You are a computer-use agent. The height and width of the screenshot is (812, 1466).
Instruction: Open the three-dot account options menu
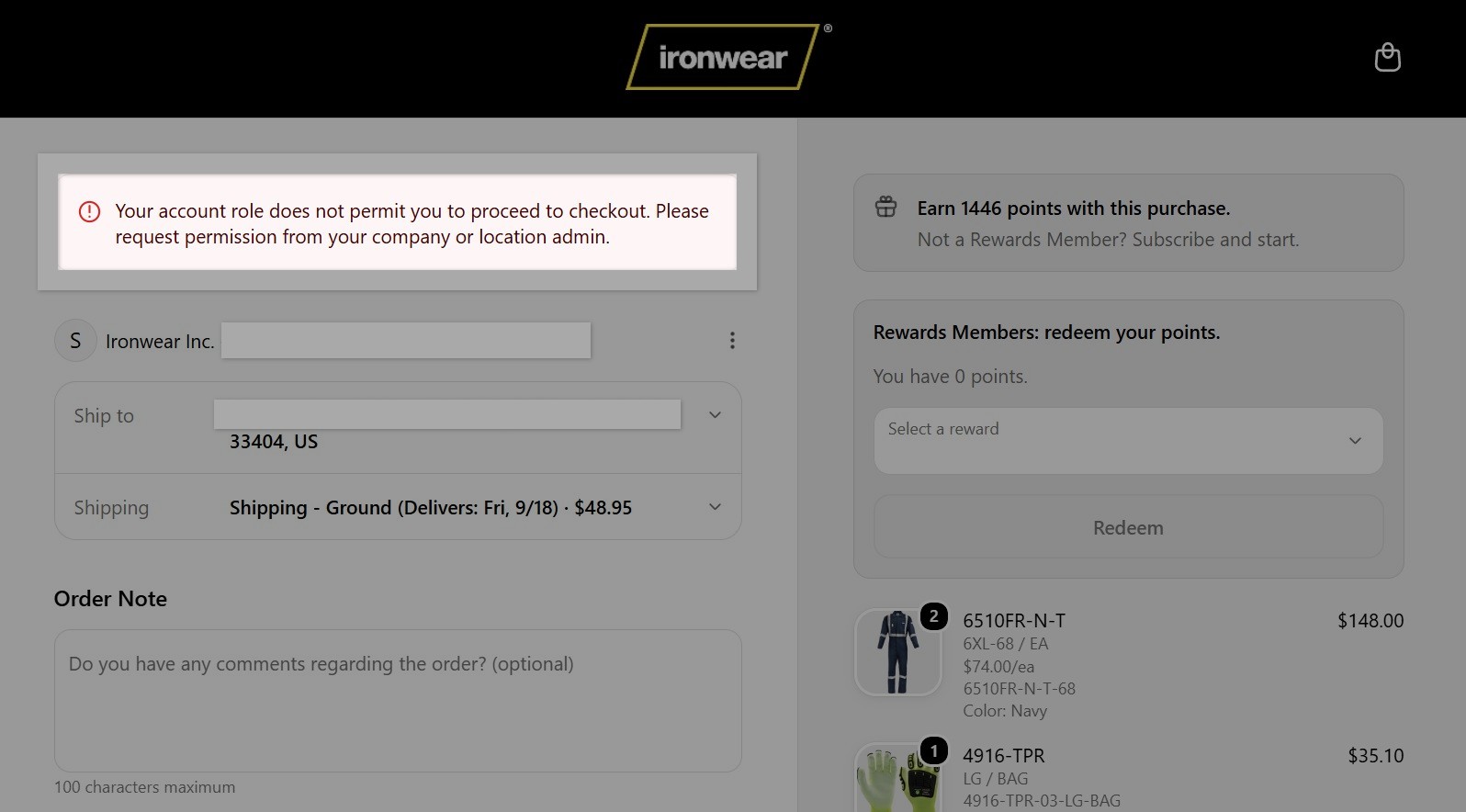coord(732,341)
